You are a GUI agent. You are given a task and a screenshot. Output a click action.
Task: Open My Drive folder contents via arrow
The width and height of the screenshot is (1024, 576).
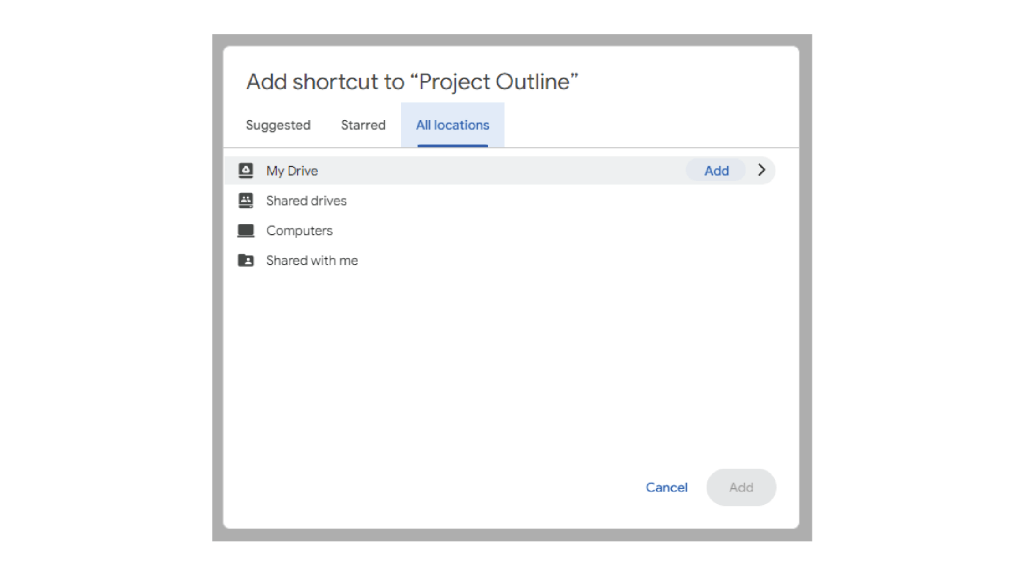[762, 170]
